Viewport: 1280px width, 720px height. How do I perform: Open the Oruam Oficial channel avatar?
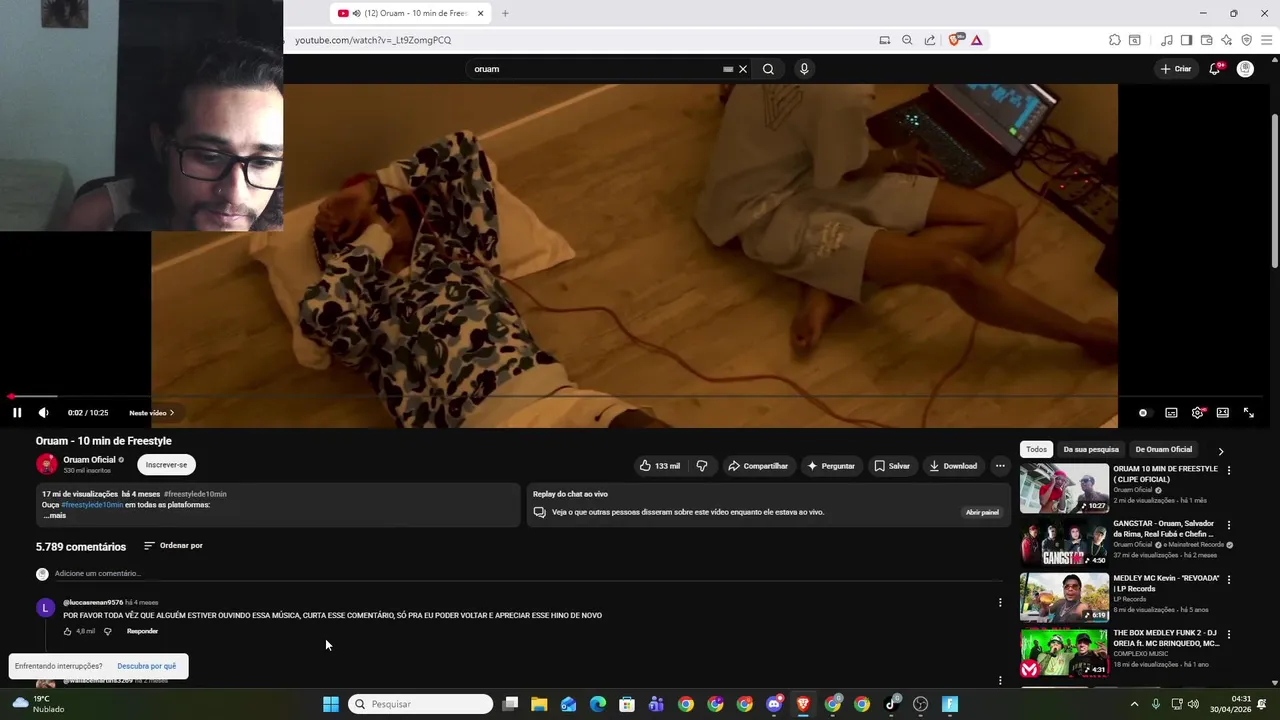[46, 464]
